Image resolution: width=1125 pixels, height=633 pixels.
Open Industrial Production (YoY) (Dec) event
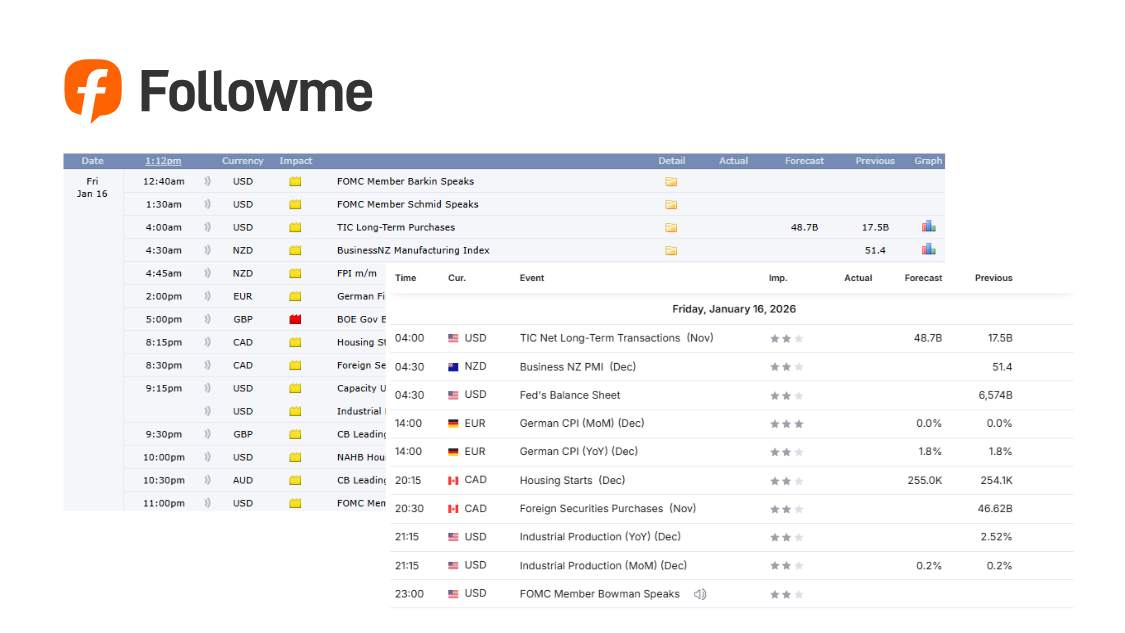(600, 537)
